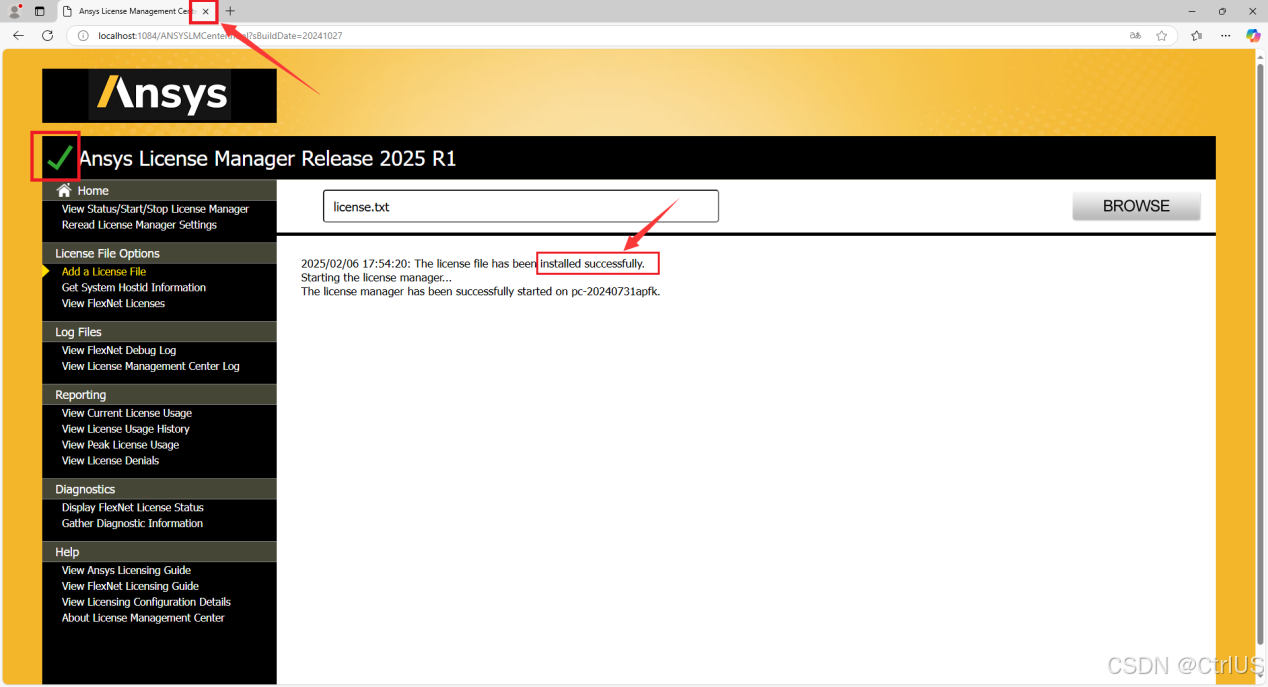Open View License Denials
This screenshot has width=1268, height=687.
(x=110, y=461)
